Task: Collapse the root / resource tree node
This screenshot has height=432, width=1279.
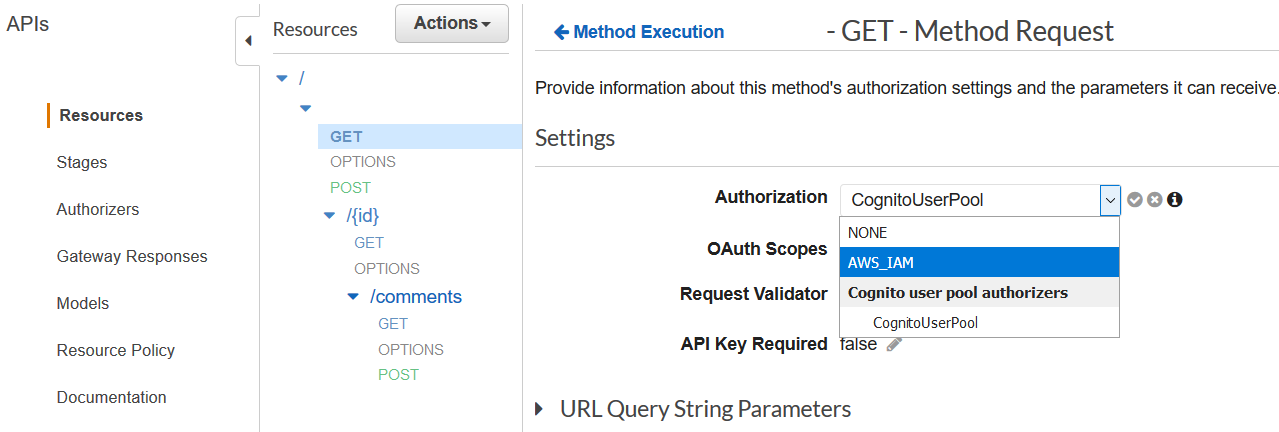Action: [x=282, y=78]
